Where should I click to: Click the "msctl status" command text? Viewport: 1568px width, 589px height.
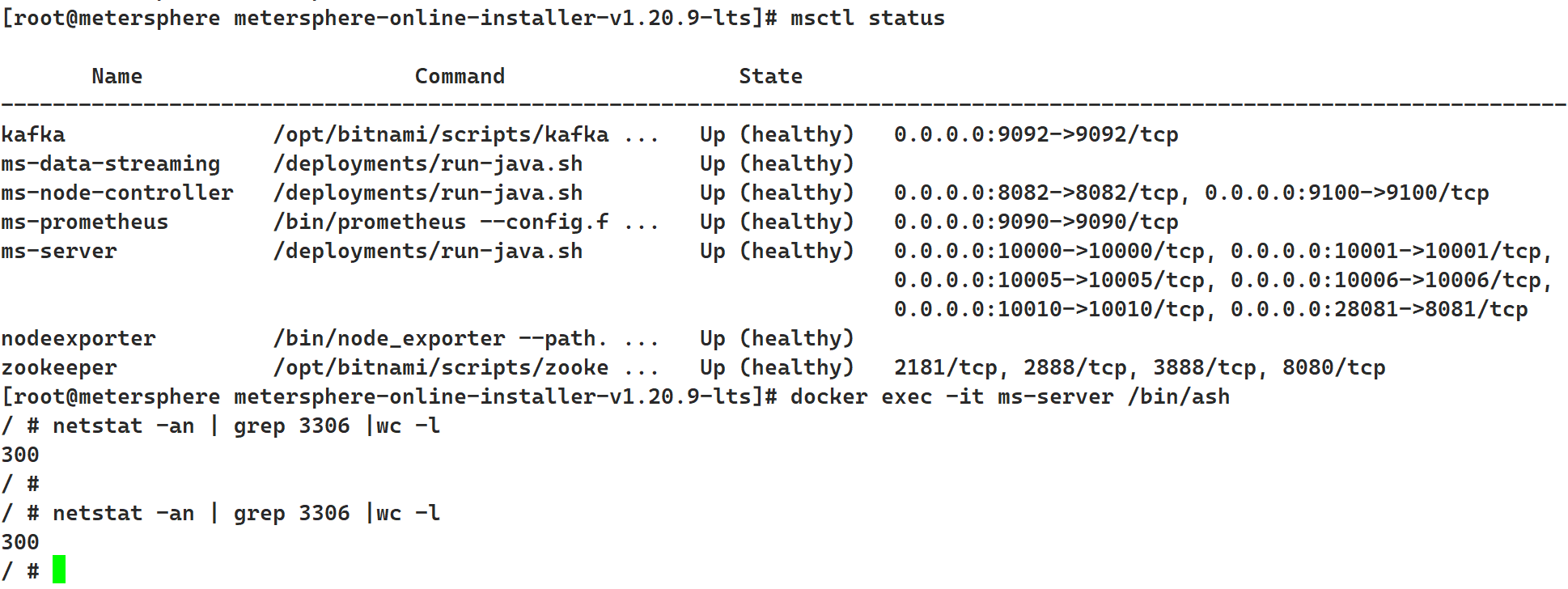[867, 18]
